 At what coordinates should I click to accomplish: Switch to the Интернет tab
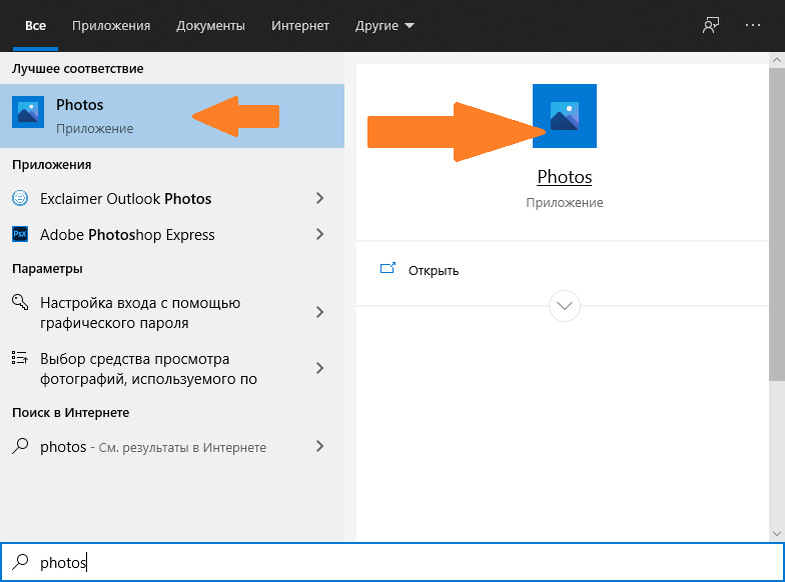click(300, 26)
